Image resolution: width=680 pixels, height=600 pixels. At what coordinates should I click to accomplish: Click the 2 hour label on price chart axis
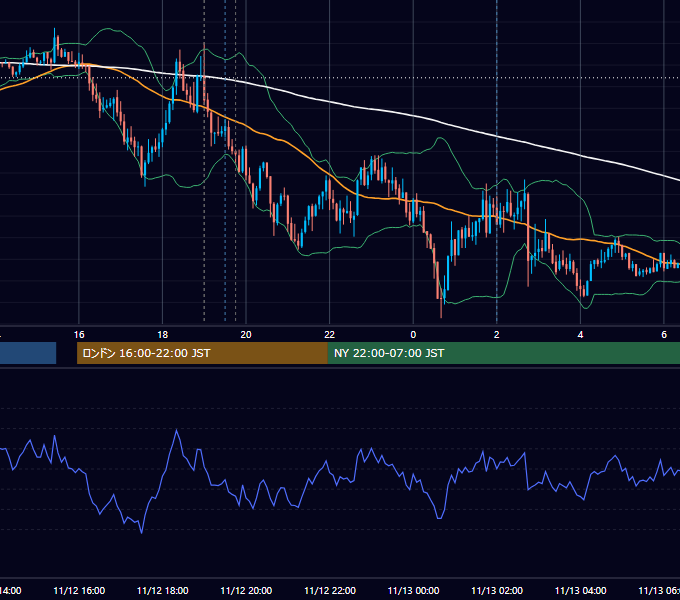[x=497, y=335]
